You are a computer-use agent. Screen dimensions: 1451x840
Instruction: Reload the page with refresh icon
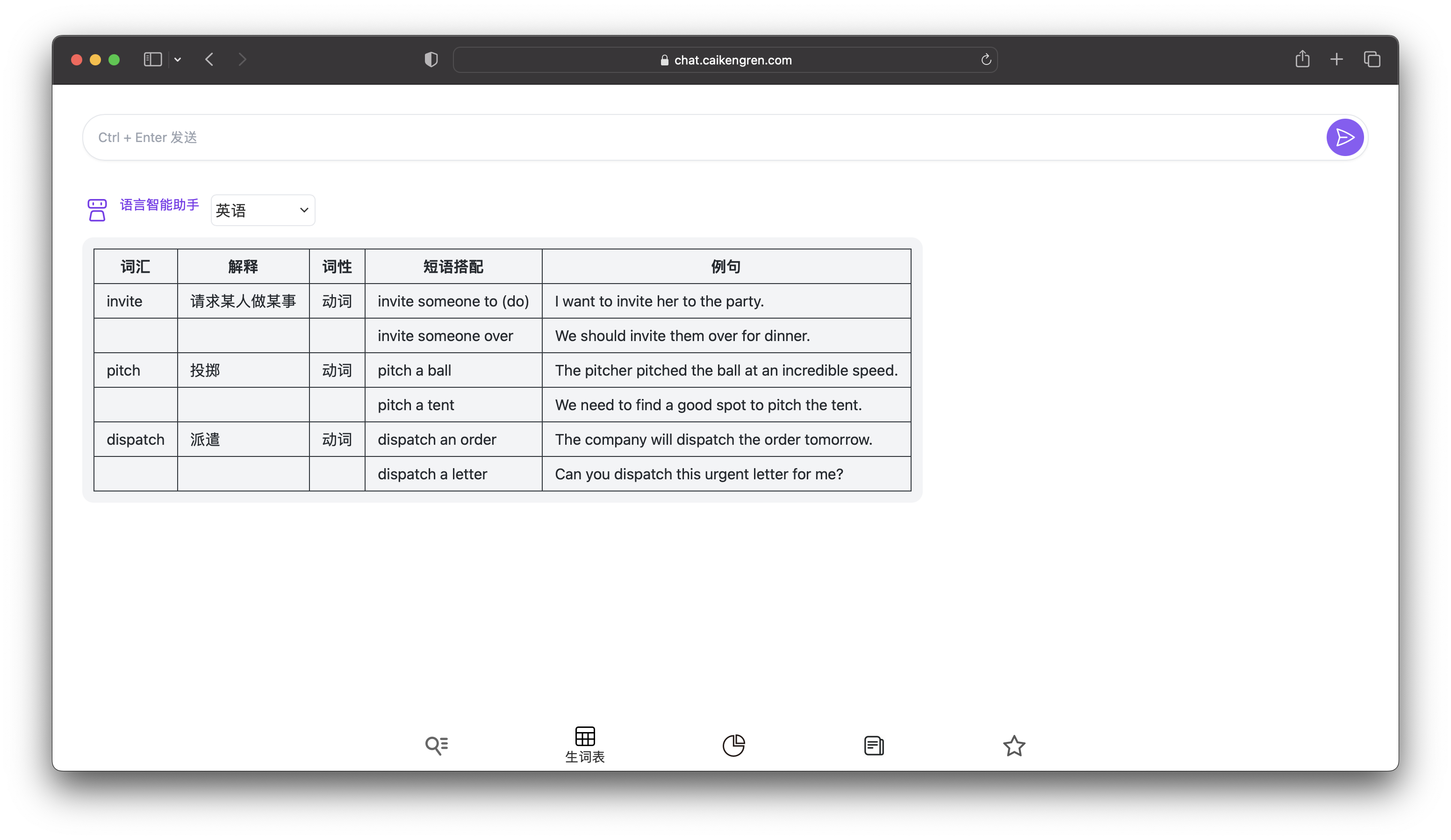point(986,59)
